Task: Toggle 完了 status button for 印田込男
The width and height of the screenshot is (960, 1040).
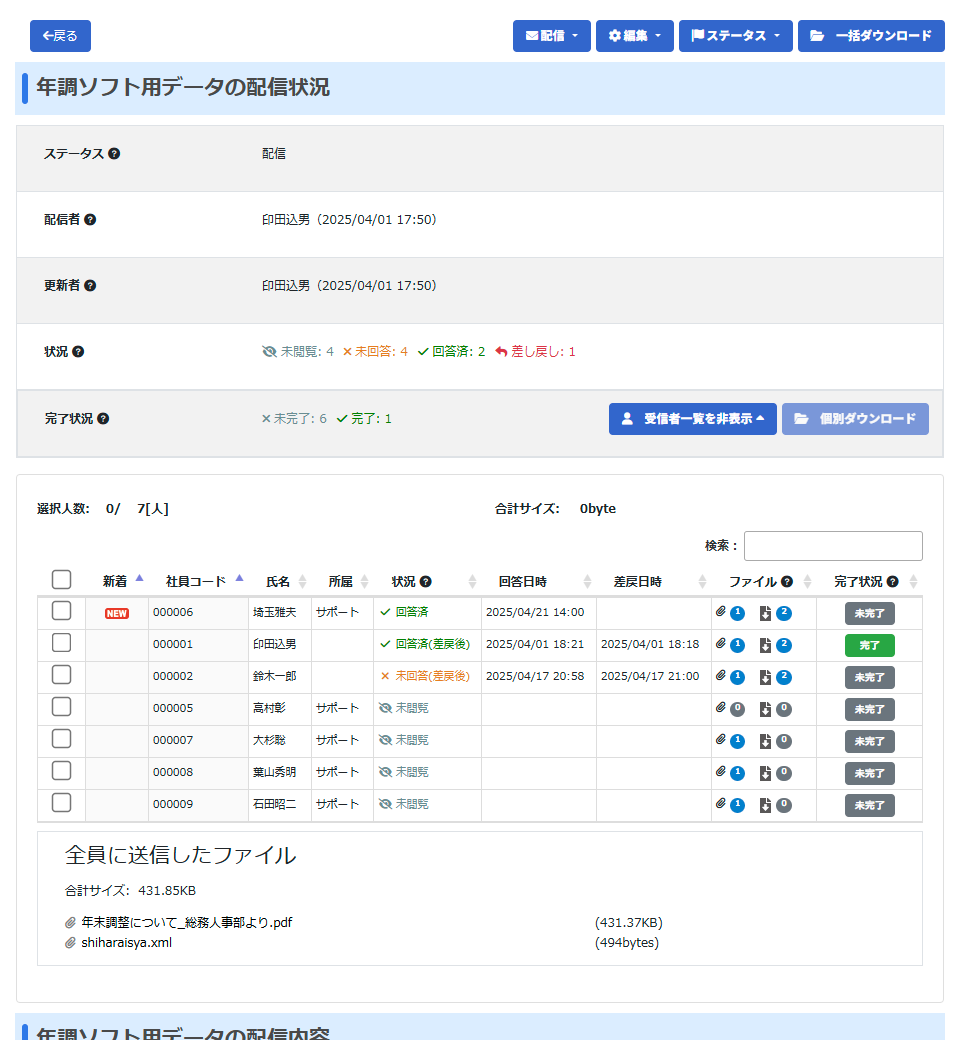Action: pos(869,646)
